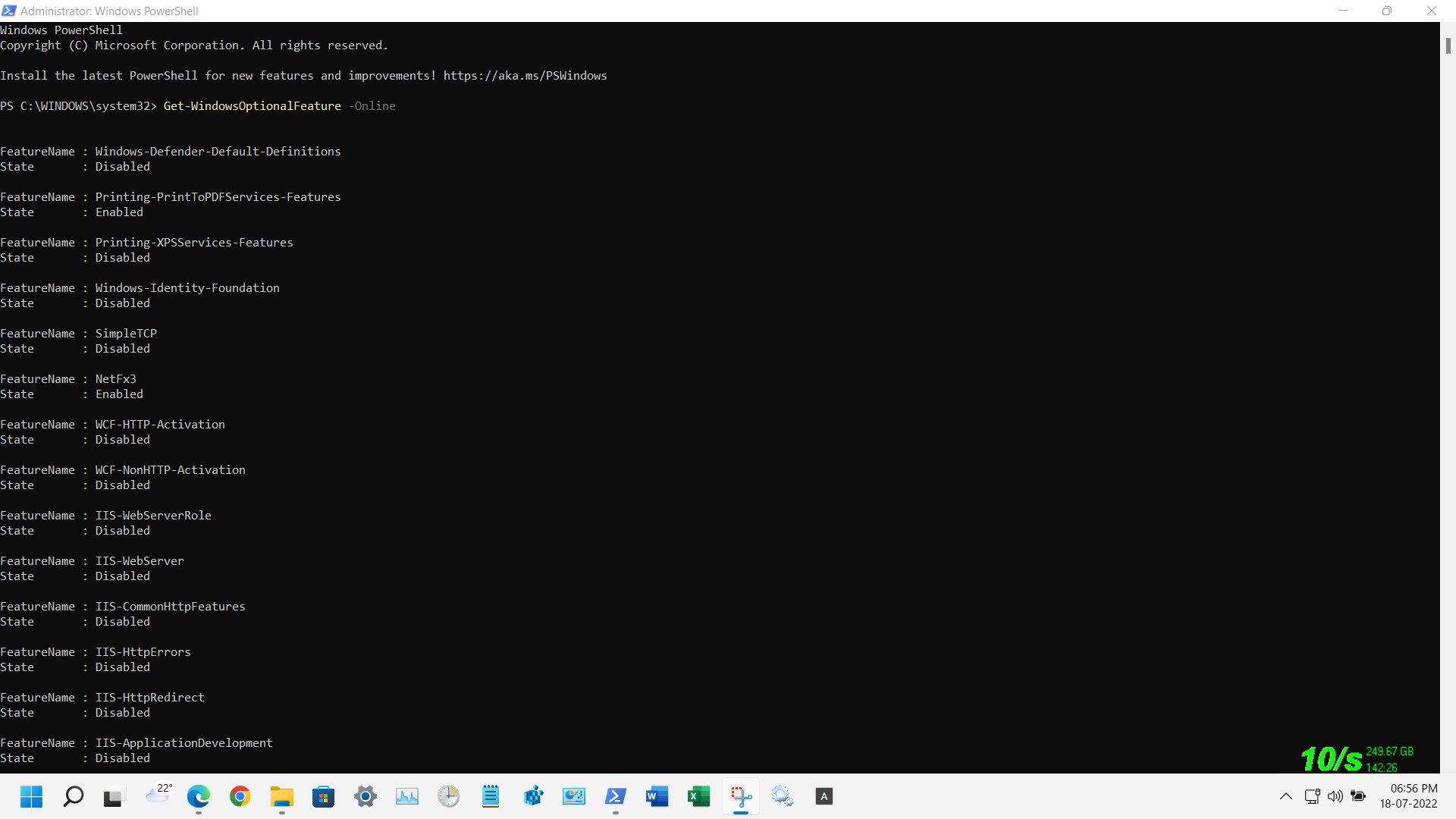Screen dimensions: 1456x819
Task: Open the Alarms & Clock app
Action: (x=448, y=796)
